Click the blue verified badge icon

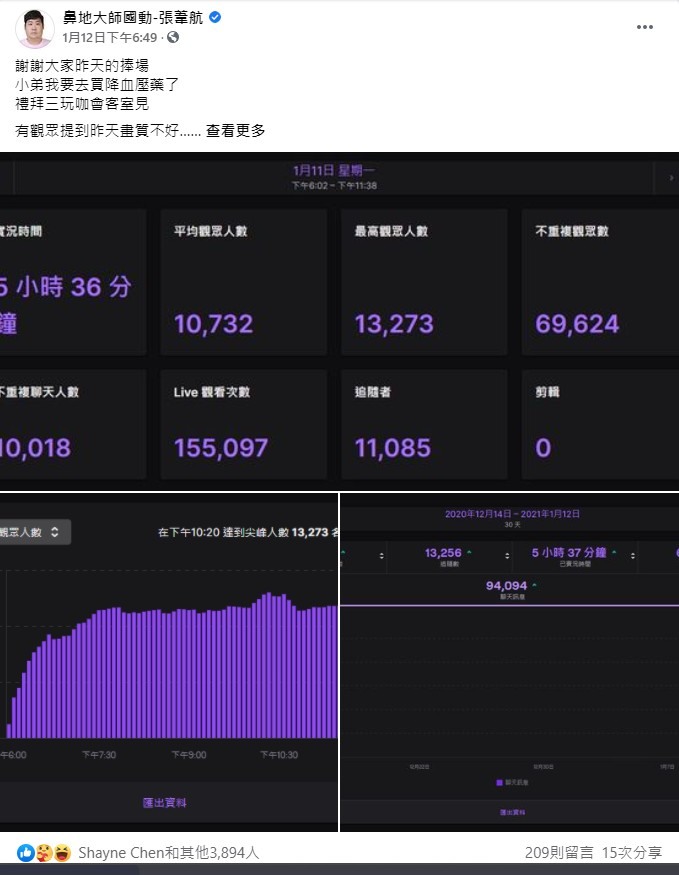215,18
